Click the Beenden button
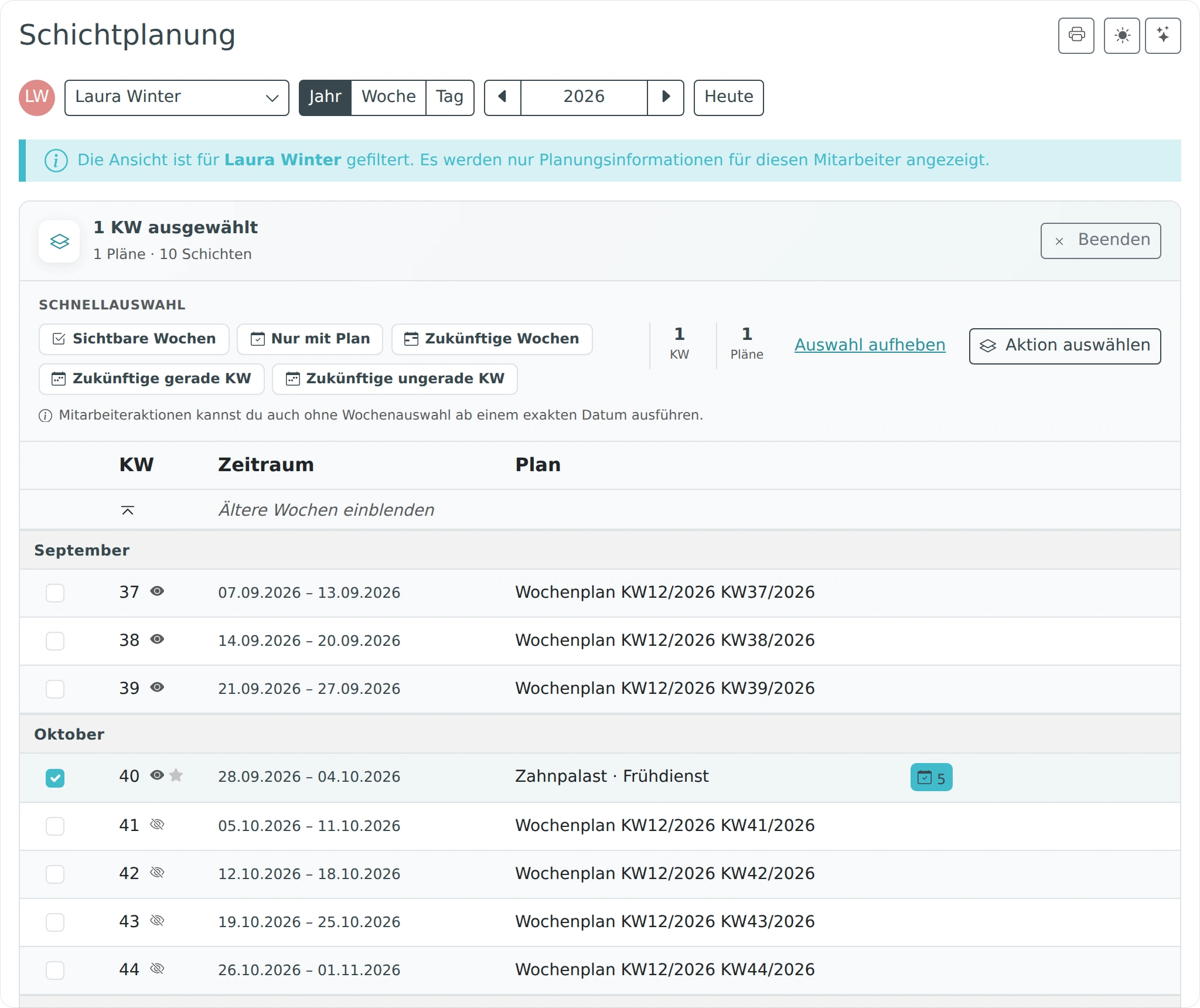The height and width of the screenshot is (1008, 1200). tap(1100, 240)
